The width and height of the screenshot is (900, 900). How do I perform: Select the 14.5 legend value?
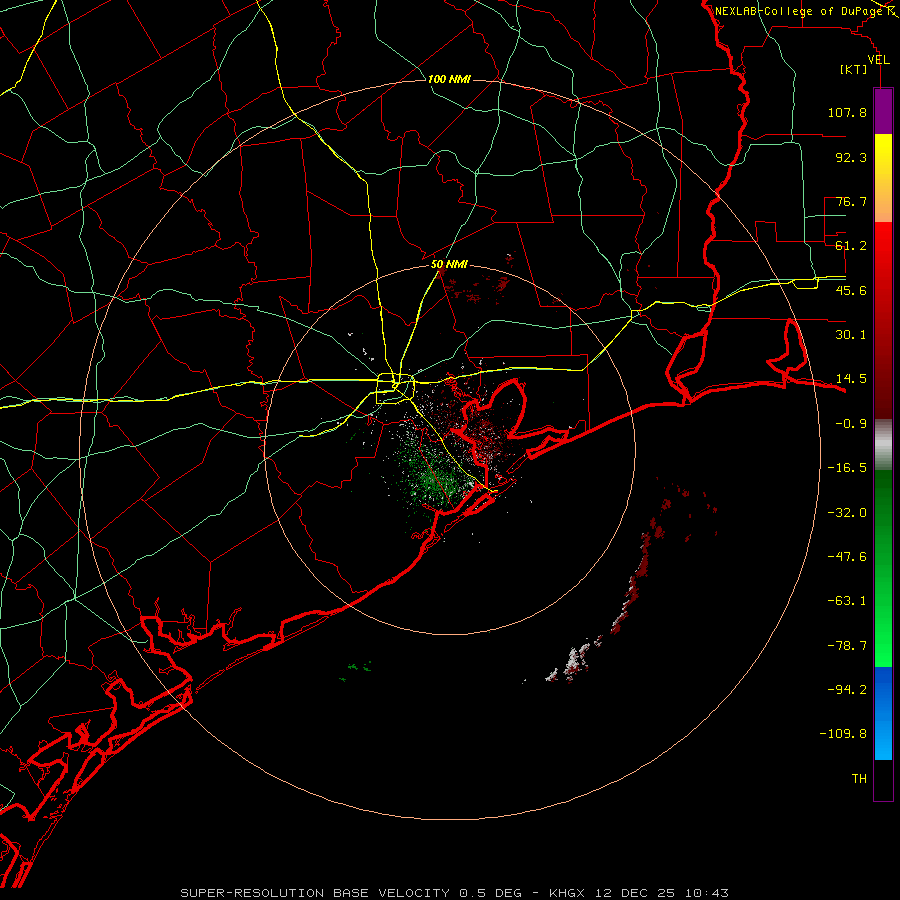pos(851,379)
